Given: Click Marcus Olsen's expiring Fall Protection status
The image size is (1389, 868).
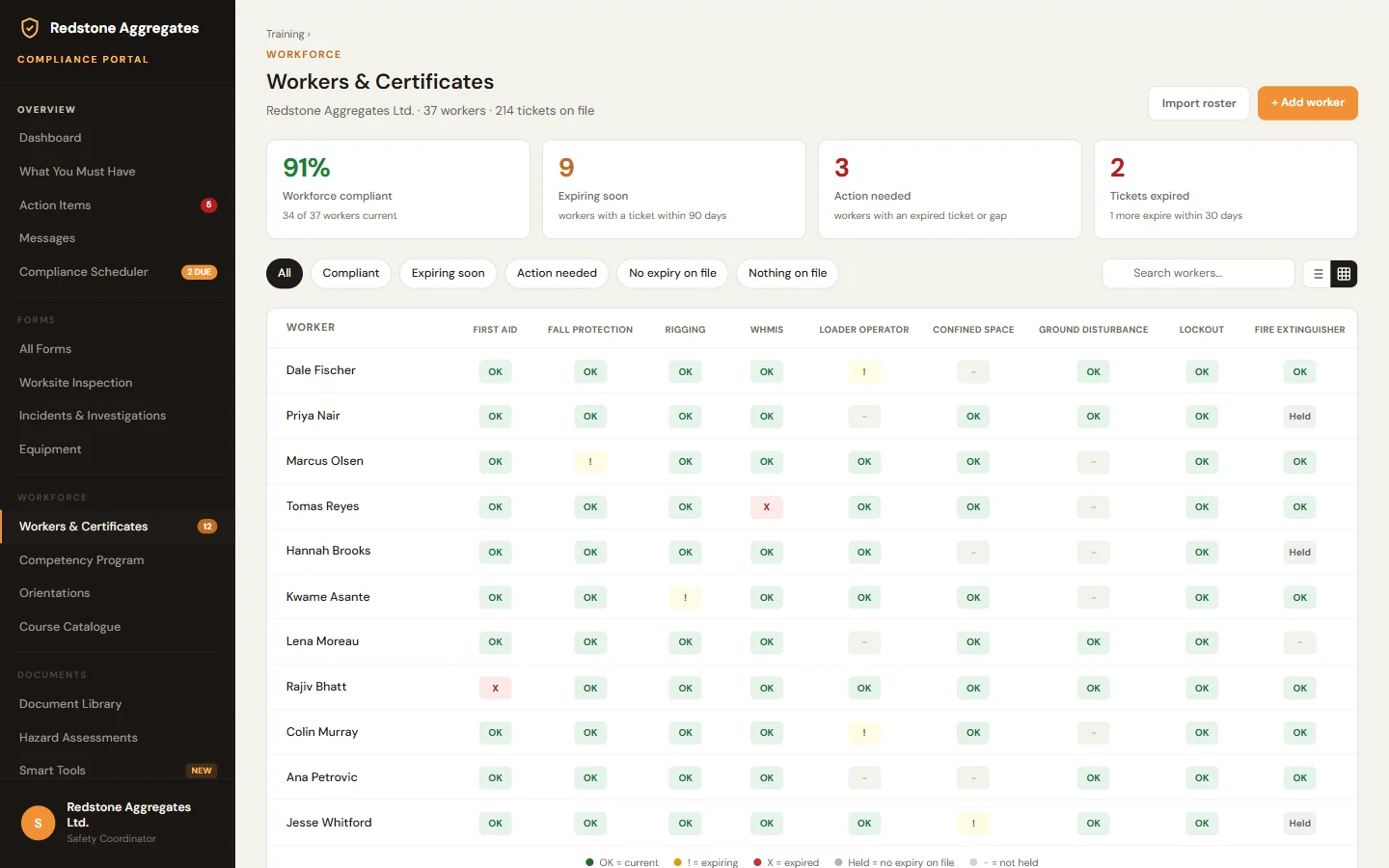Looking at the screenshot, I should click(x=590, y=462).
